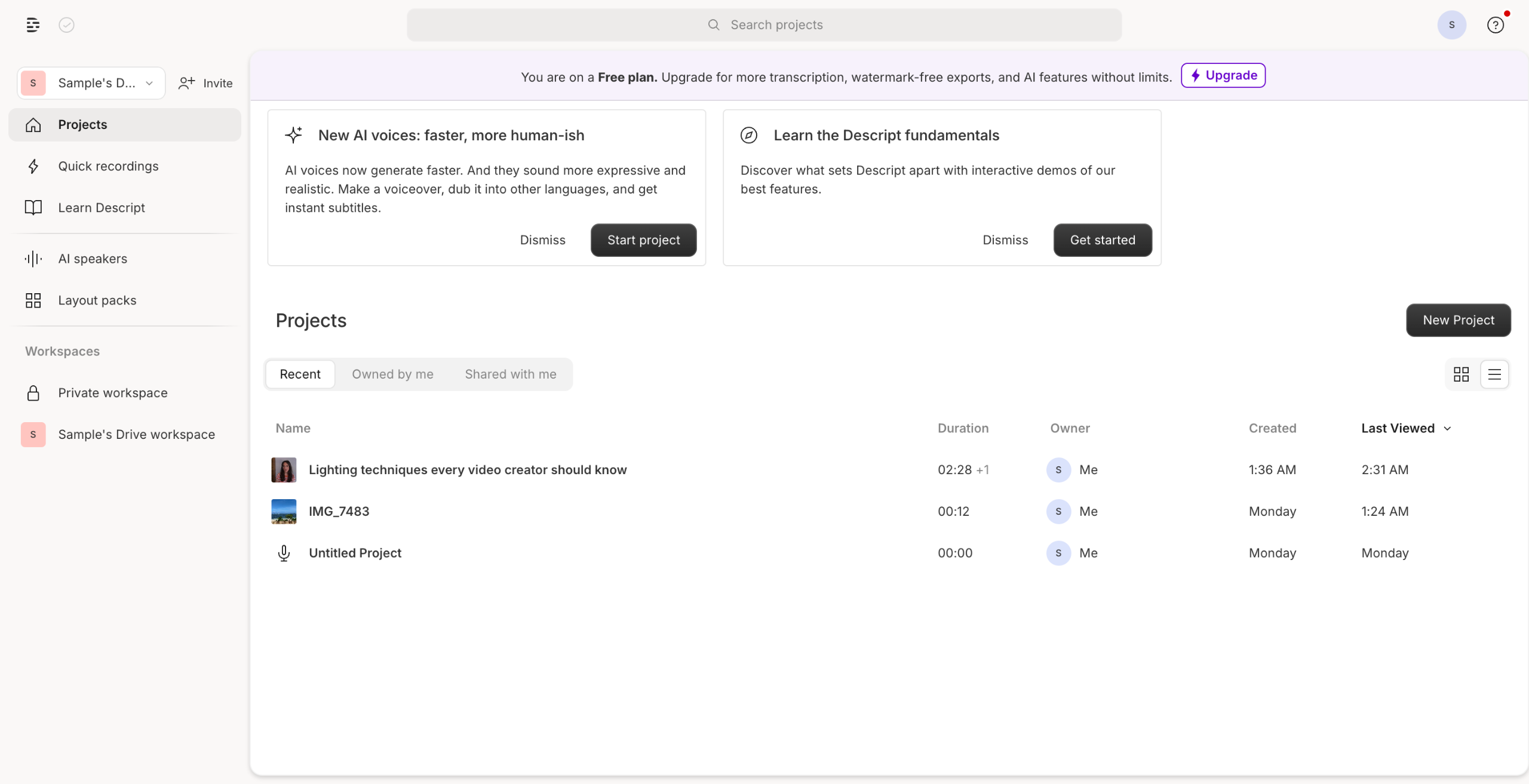Click the Upgrade plan button
Screen dimensions: 1529x784
point(1223,76)
